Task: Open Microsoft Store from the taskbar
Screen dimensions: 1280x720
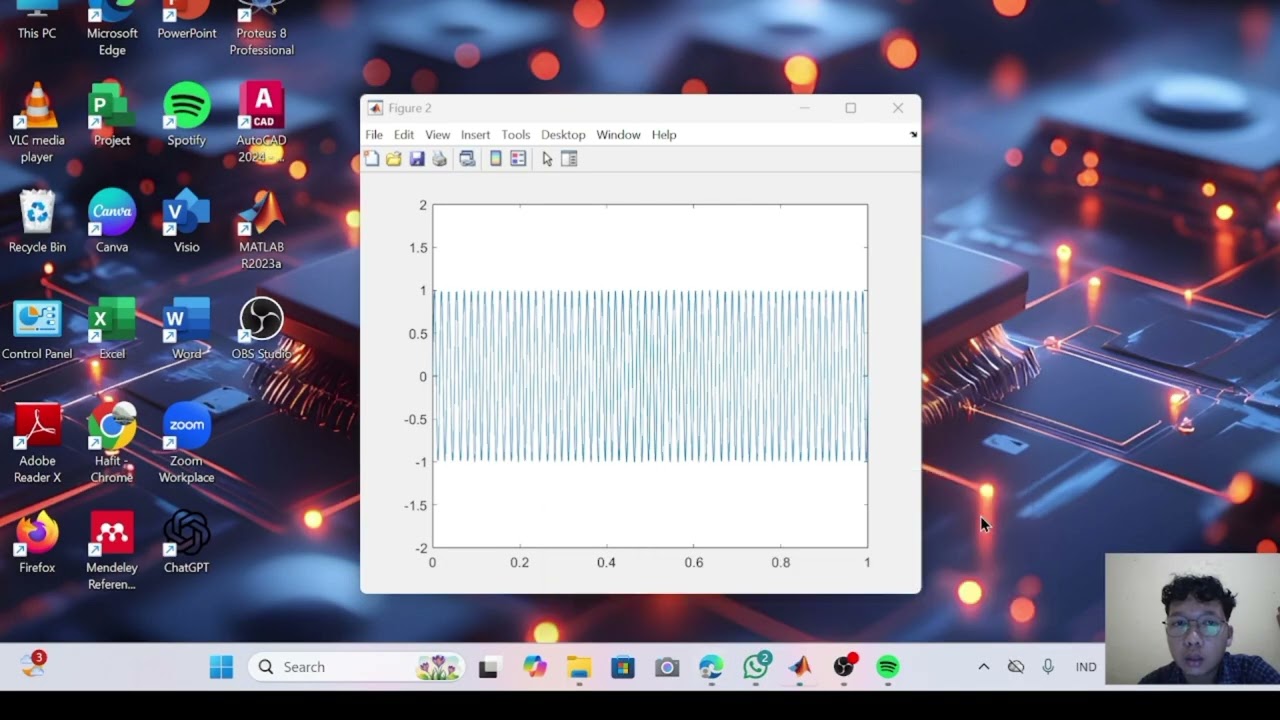Action: (x=623, y=667)
